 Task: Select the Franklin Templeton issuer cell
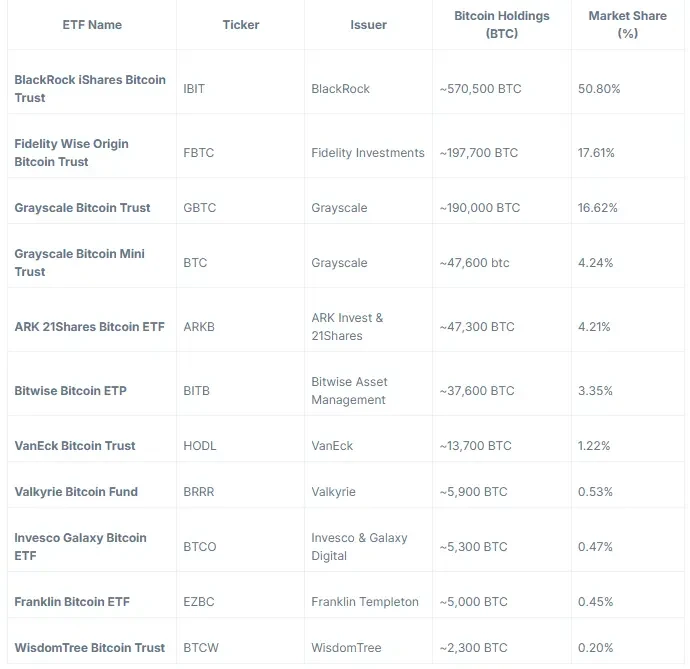365,602
